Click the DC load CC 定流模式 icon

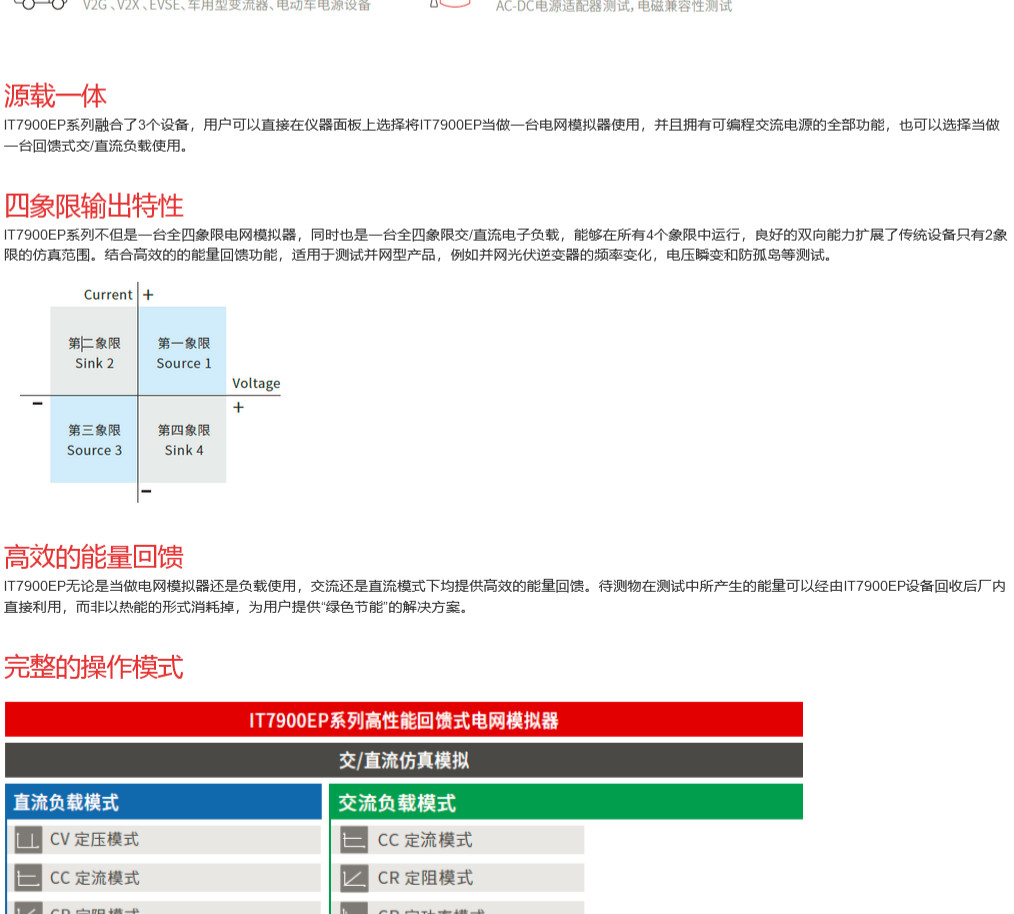click(28, 878)
